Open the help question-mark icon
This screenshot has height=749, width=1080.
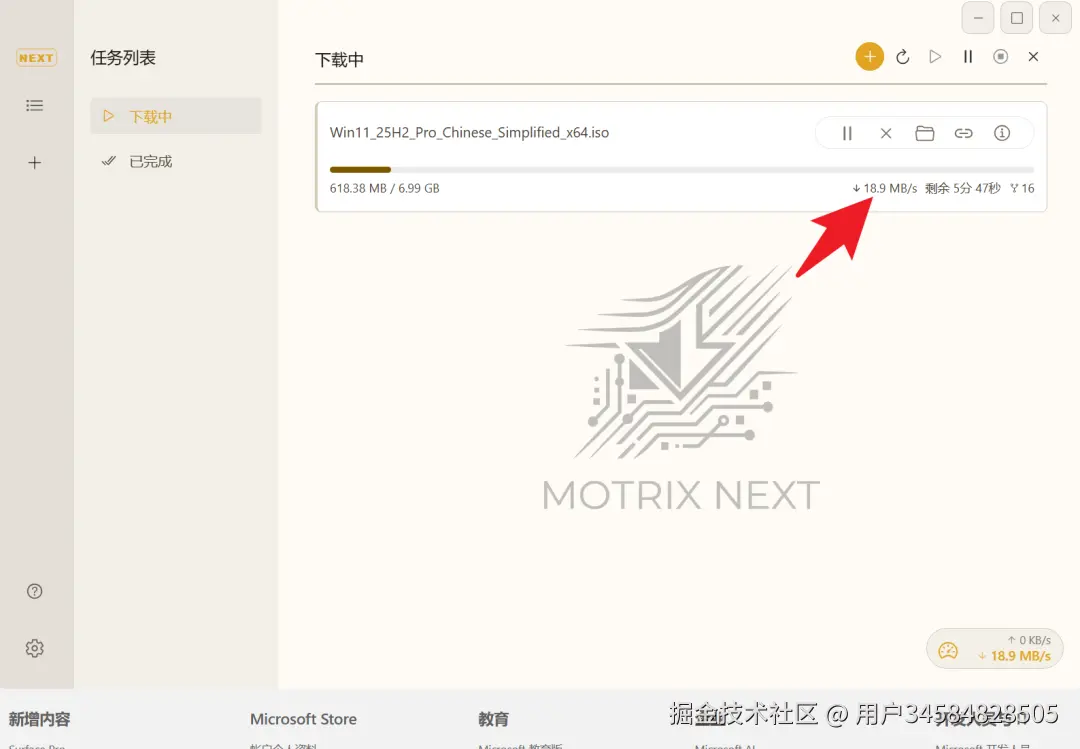tap(34, 591)
